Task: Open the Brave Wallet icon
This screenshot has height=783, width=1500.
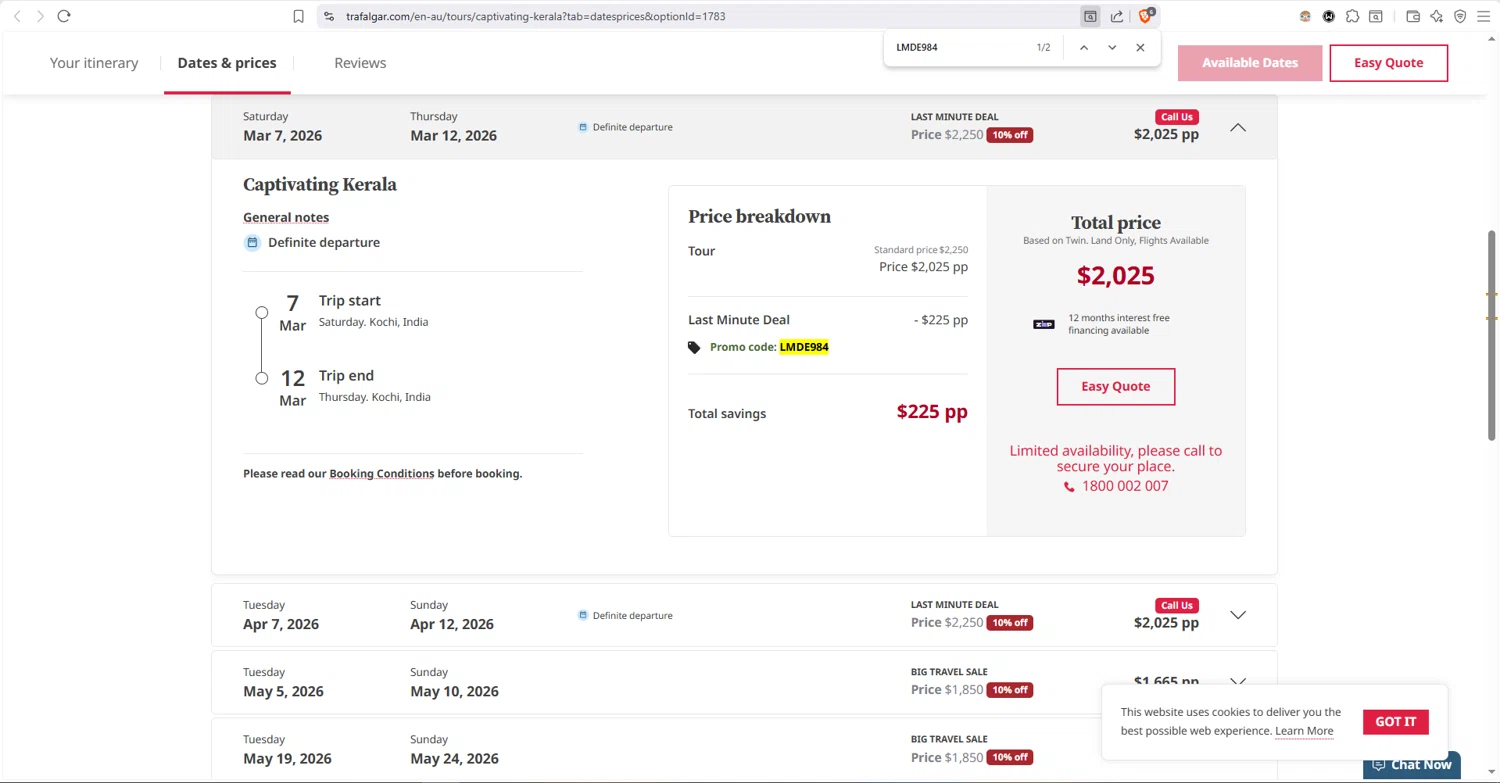Action: click(1413, 16)
